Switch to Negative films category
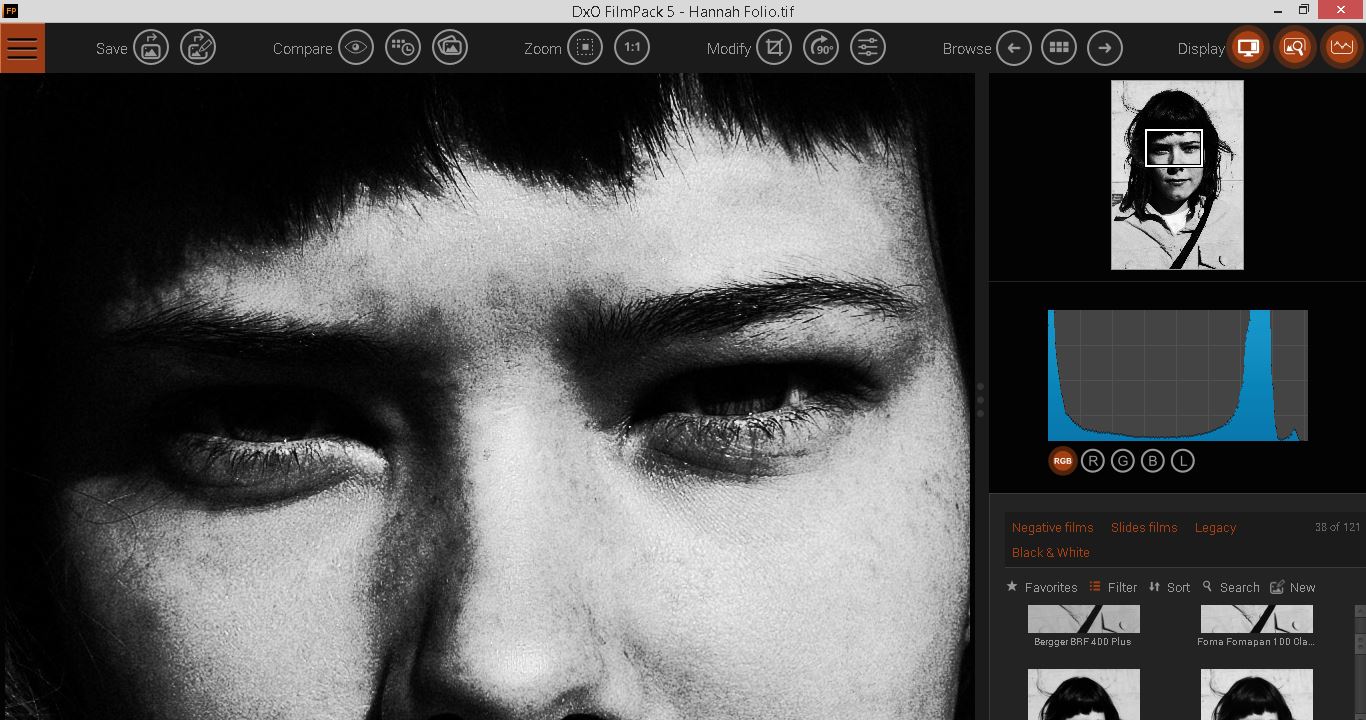Viewport: 1366px width, 720px height. pyautogui.click(x=1052, y=527)
